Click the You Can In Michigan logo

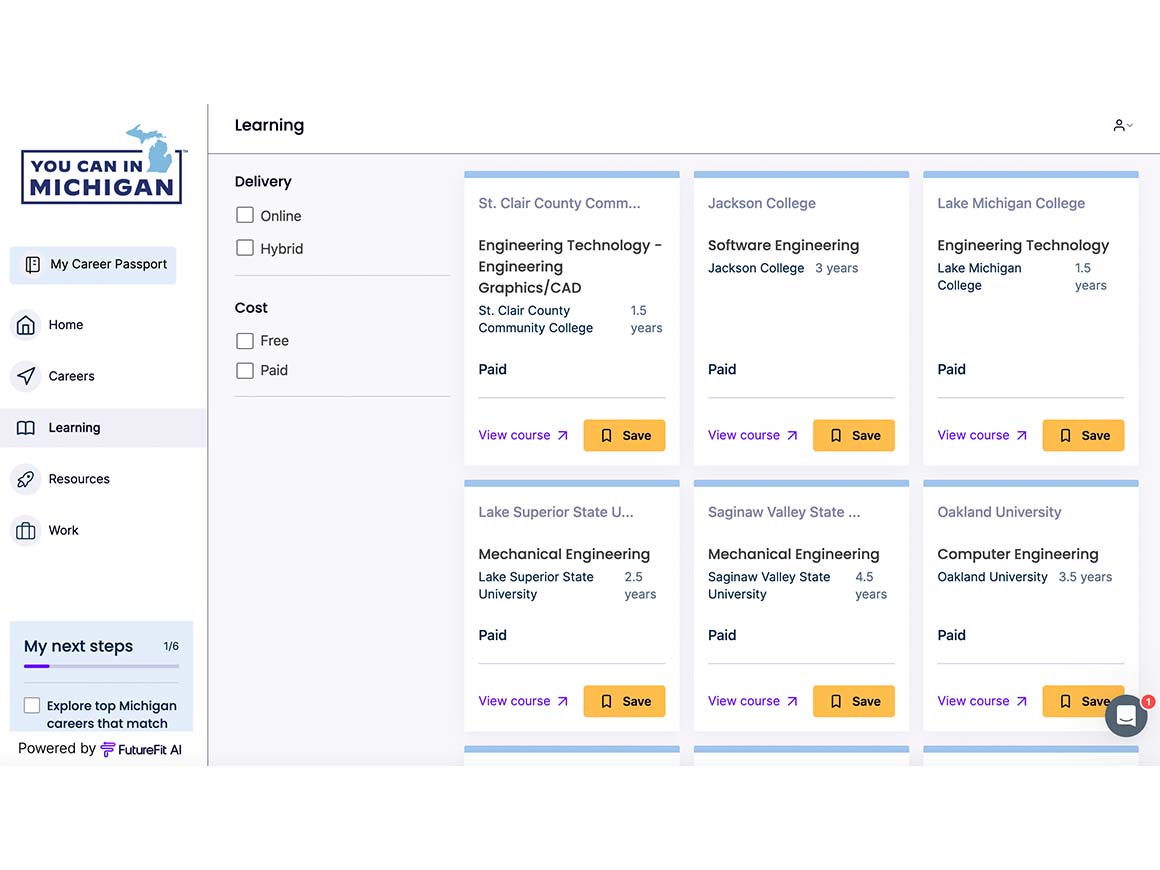(103, 166)
